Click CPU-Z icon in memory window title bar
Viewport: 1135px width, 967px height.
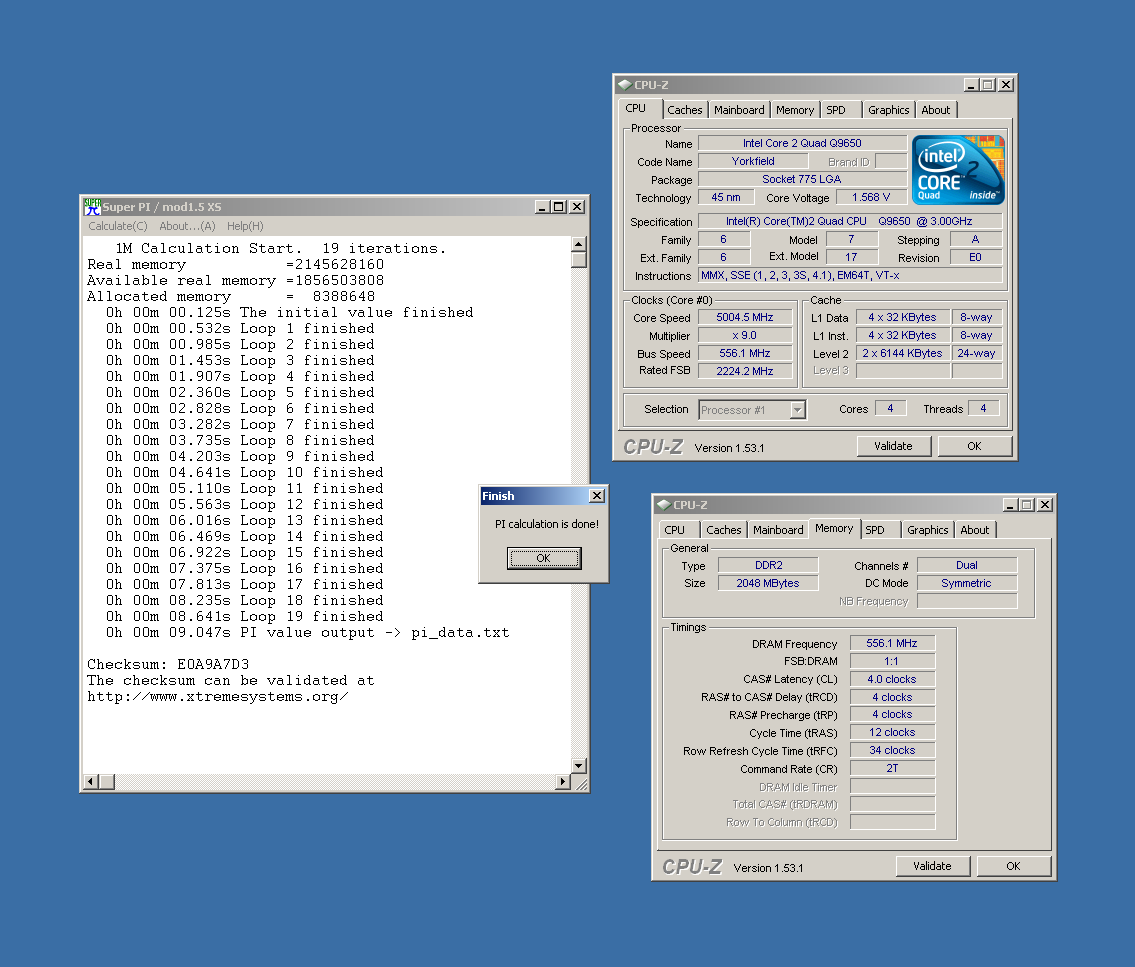pos(664,504)
